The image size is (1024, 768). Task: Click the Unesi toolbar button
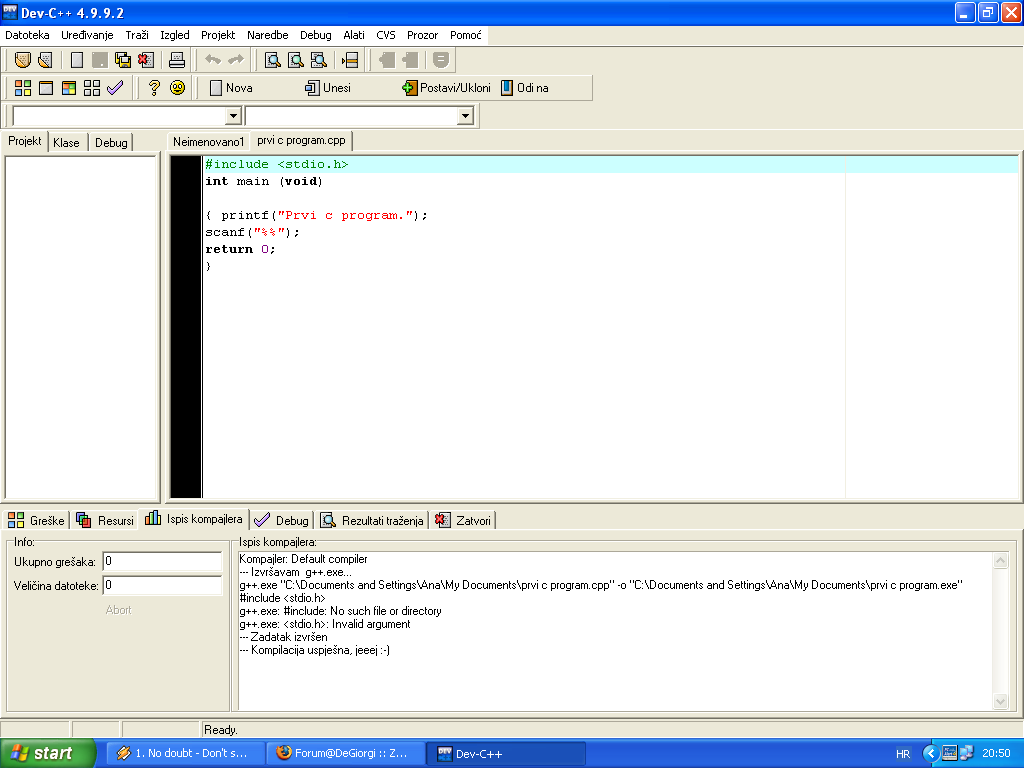point(328,88)
